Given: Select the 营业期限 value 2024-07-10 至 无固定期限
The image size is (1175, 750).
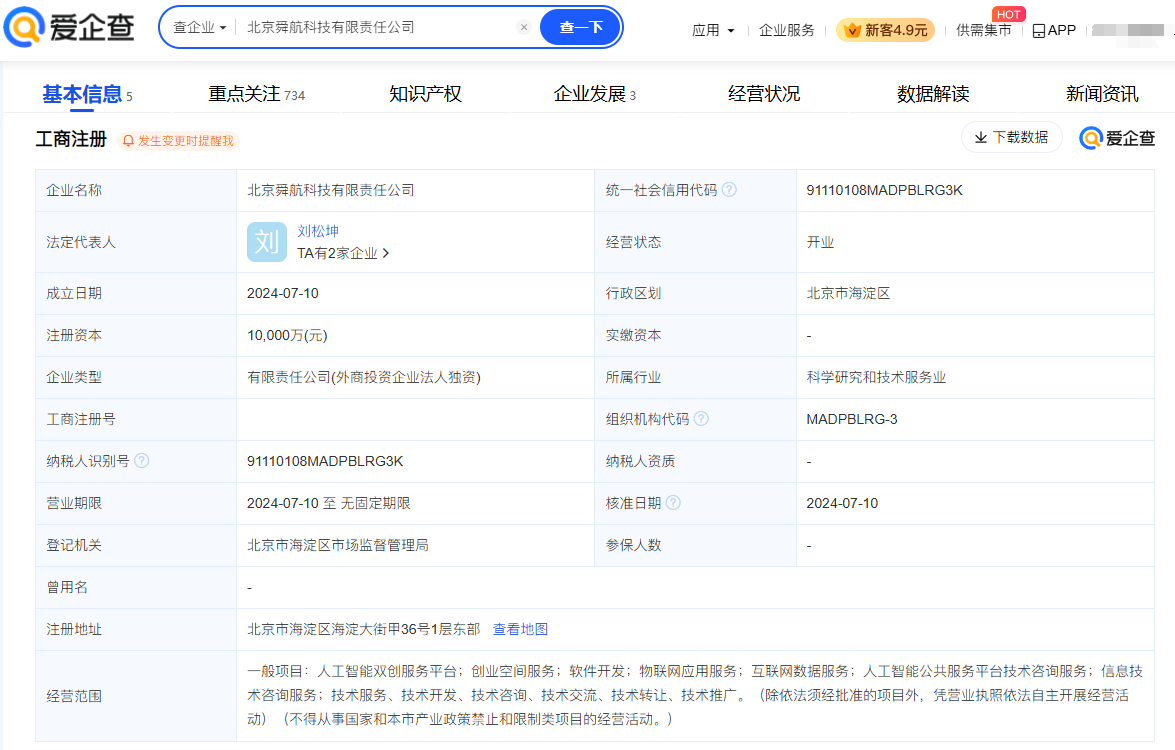Looking at the screenshot, I should pos(328,503).
